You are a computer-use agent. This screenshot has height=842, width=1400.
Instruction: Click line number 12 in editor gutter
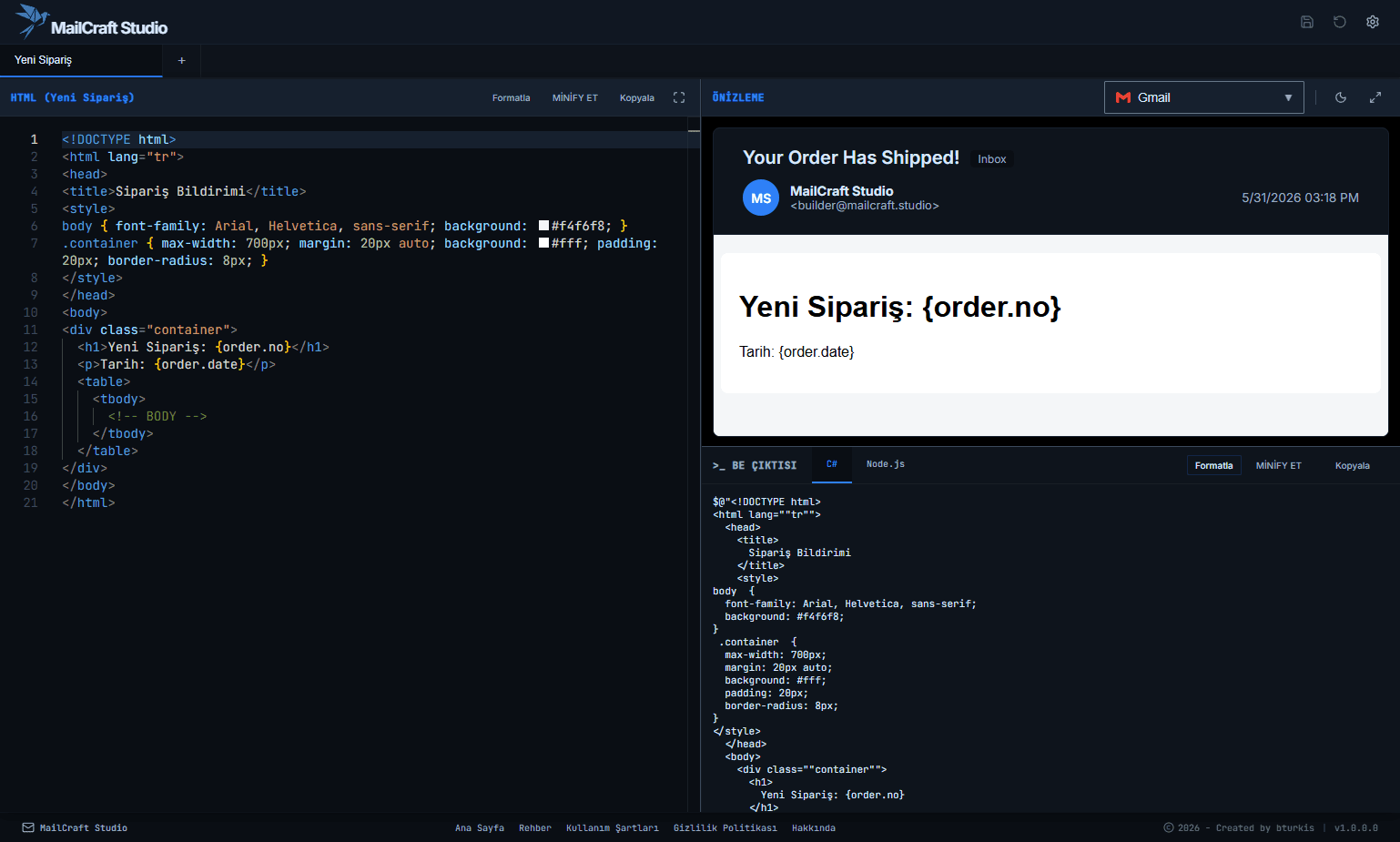tap(30, 347)
